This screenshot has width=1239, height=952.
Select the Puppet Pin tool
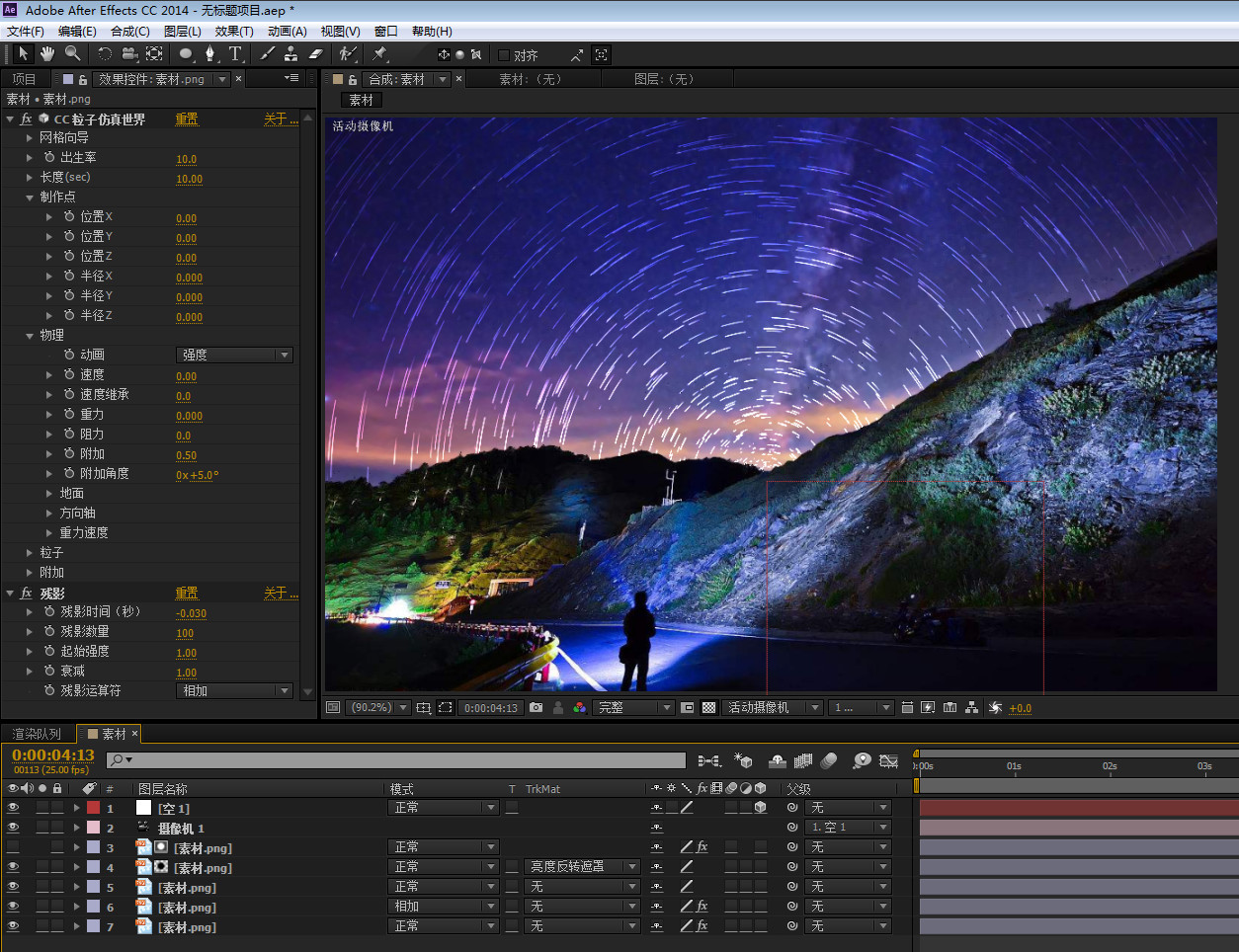click(x=380, y=54)
